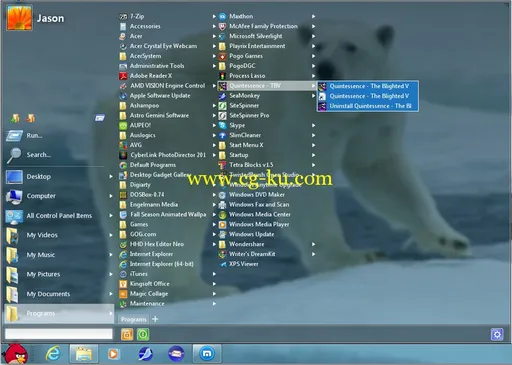Open the My Music folder
512x365 pixels.
click(59, 255)
